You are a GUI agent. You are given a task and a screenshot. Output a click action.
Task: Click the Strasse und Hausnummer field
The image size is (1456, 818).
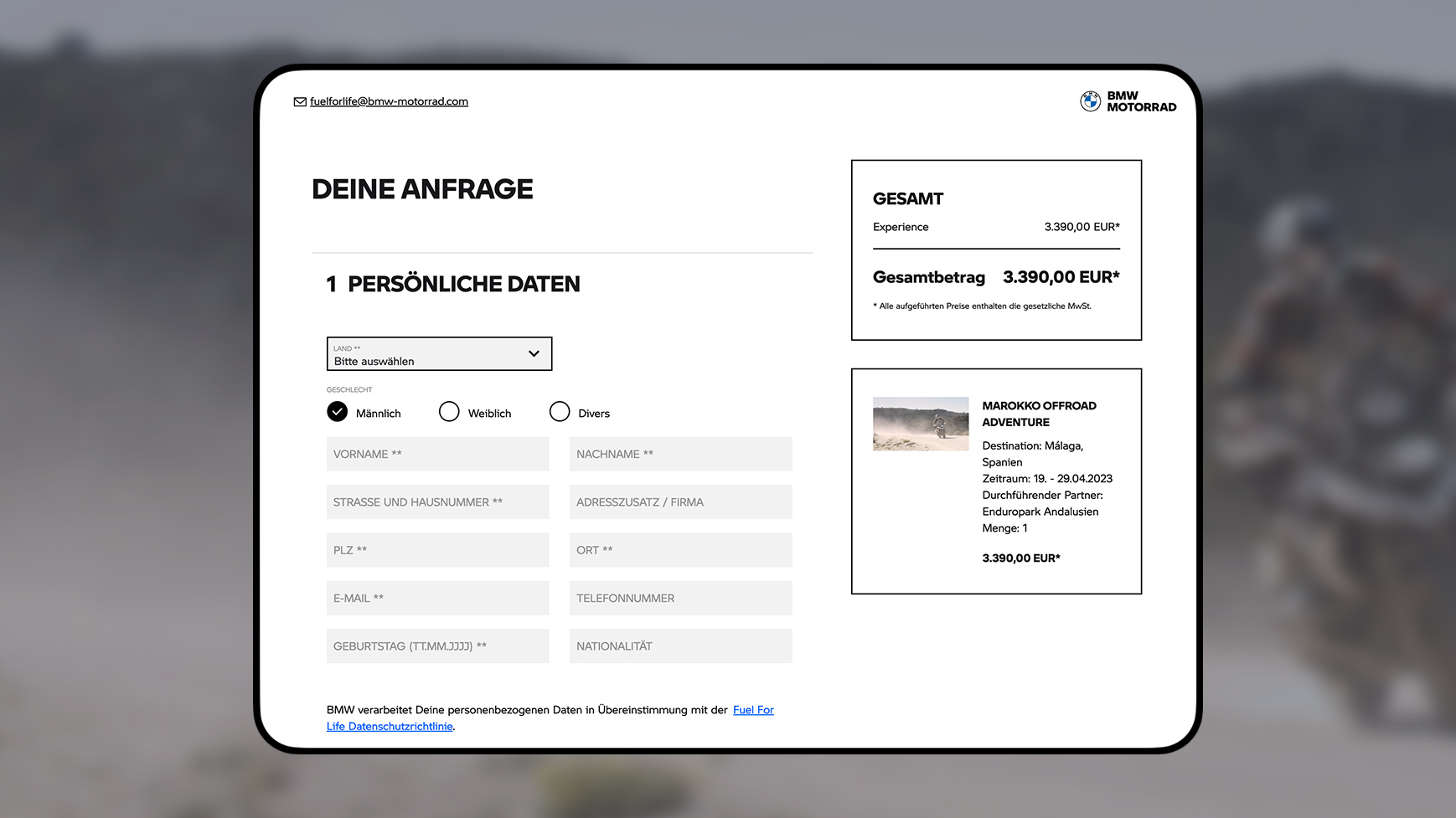click(x=438, y=502)
